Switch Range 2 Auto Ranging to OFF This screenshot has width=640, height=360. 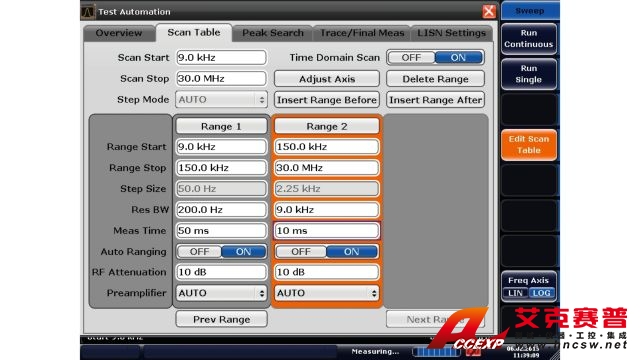(301, 252)
